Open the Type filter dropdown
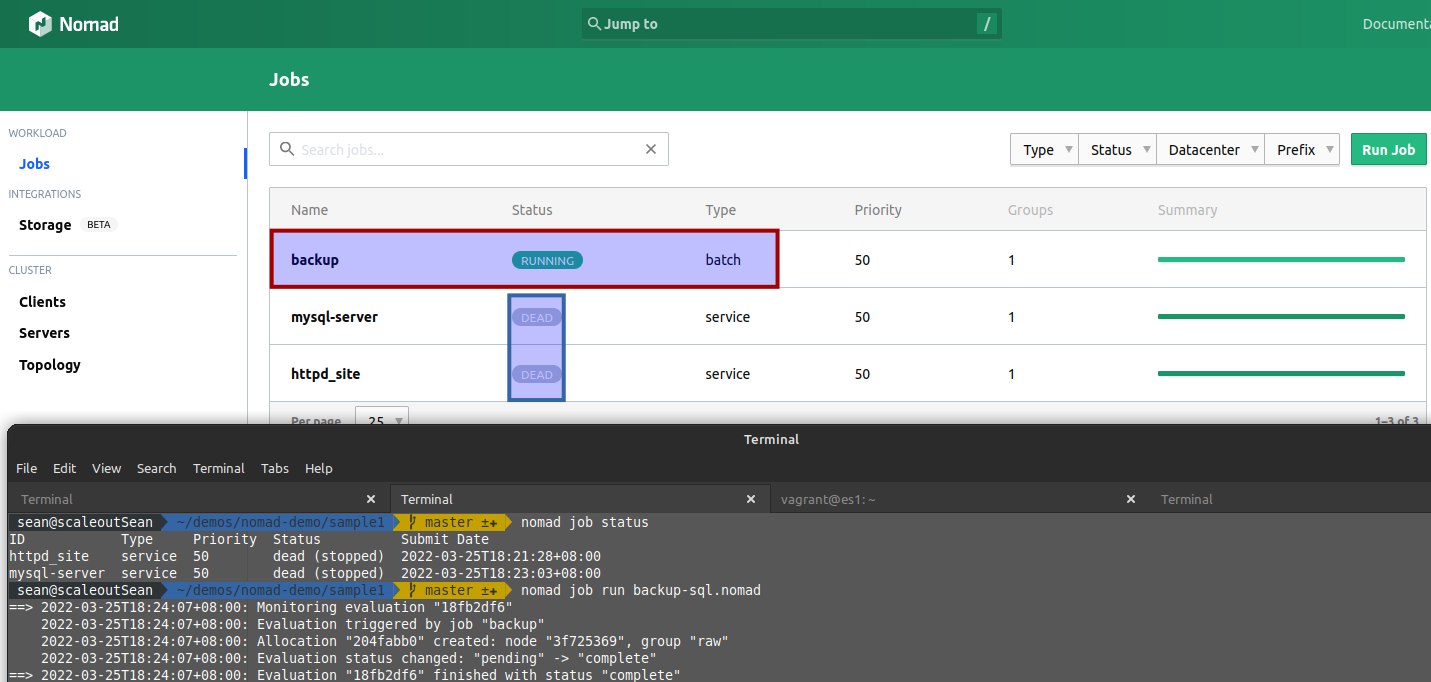Screen dimensions: 1431x682 click(1044, 149)
